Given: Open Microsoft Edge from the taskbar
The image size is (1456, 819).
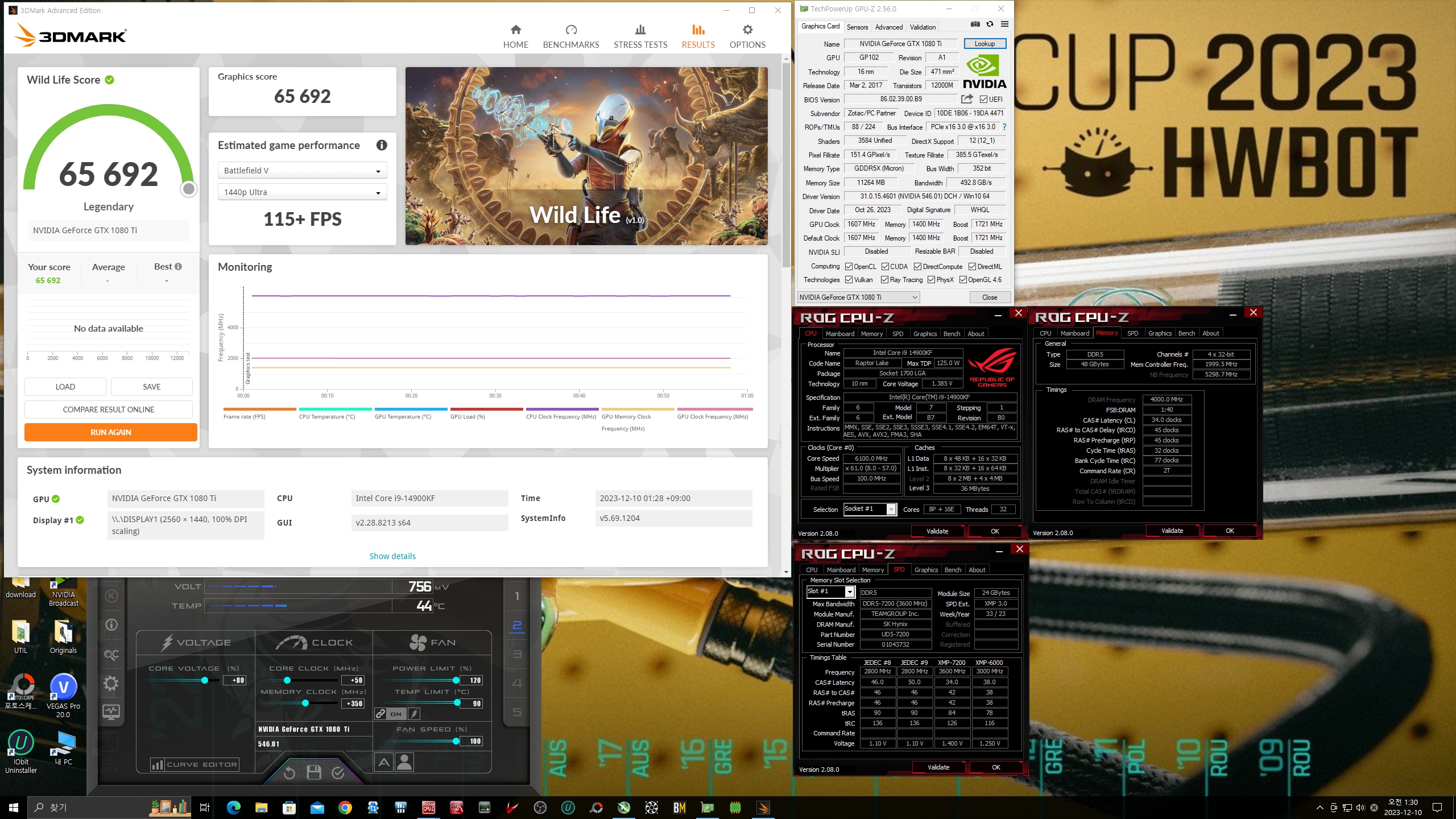Looking at the screenshot, I should coord(233,808).
